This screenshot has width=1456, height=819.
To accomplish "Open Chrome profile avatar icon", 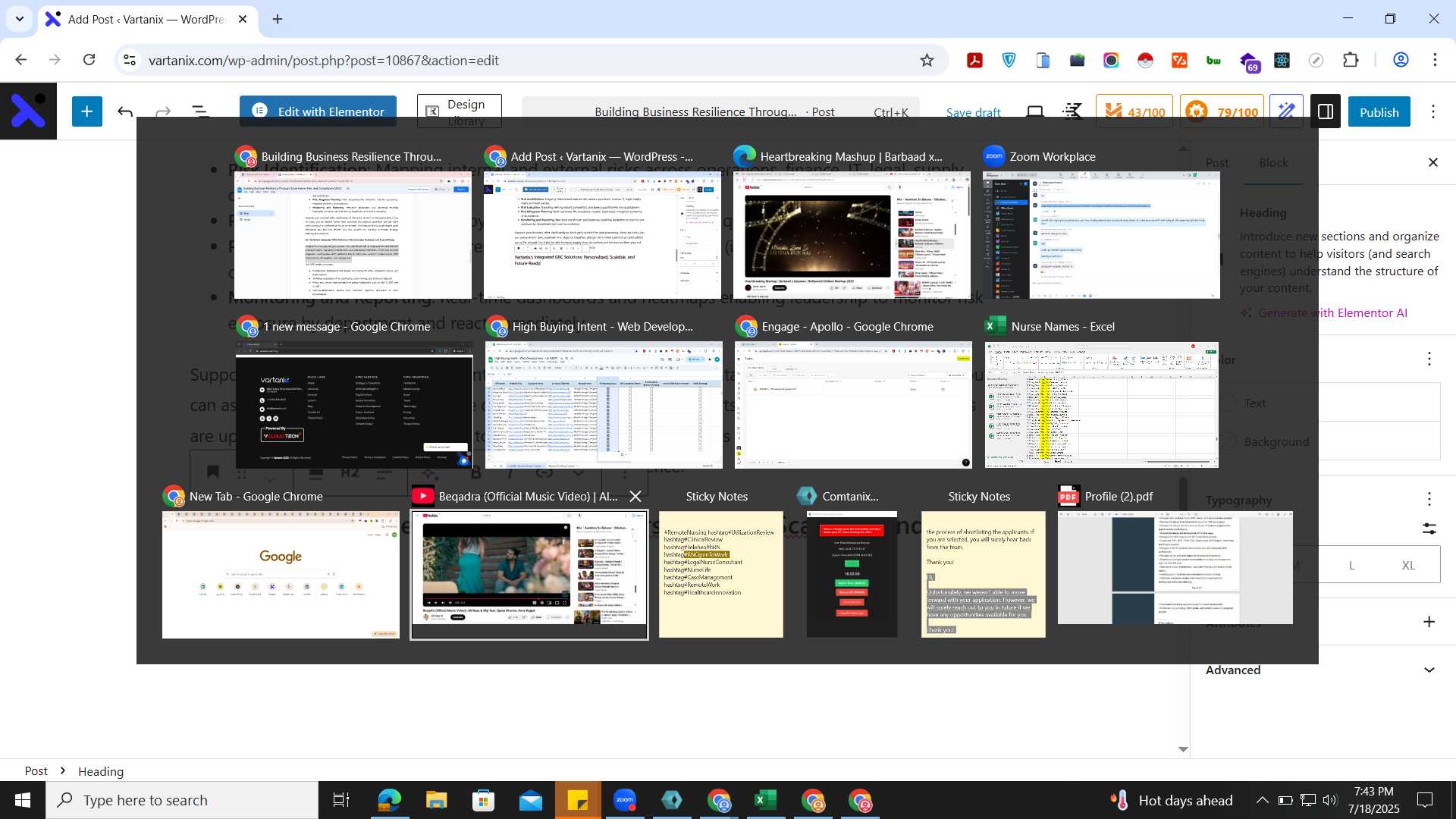I will click(1401, 60).
